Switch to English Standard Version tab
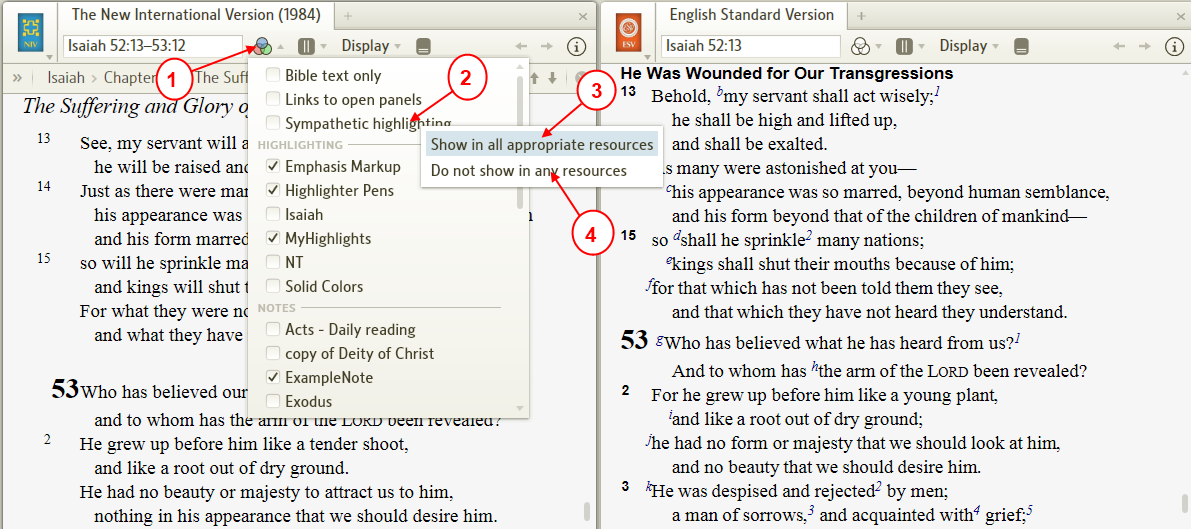The image size is (1191, 529). tap(751, 14)
